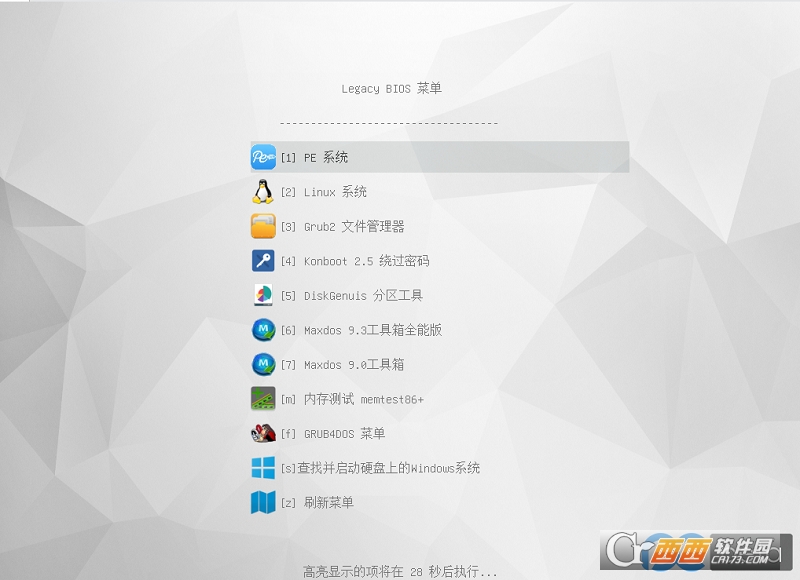Screen dimensions: 800x580
Task: Click the Linux penguin icon
Action: (x=263, y=192)
